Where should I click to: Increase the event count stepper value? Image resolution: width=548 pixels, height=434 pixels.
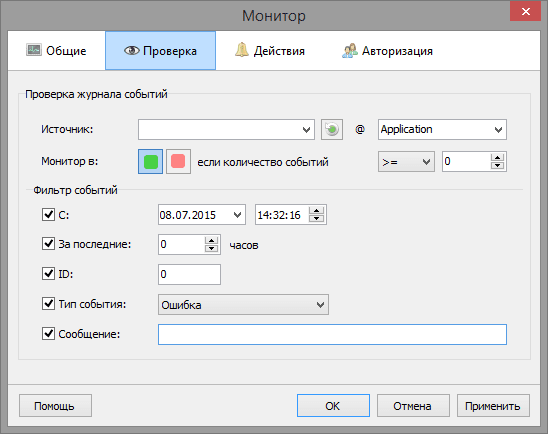coord(497,157)
